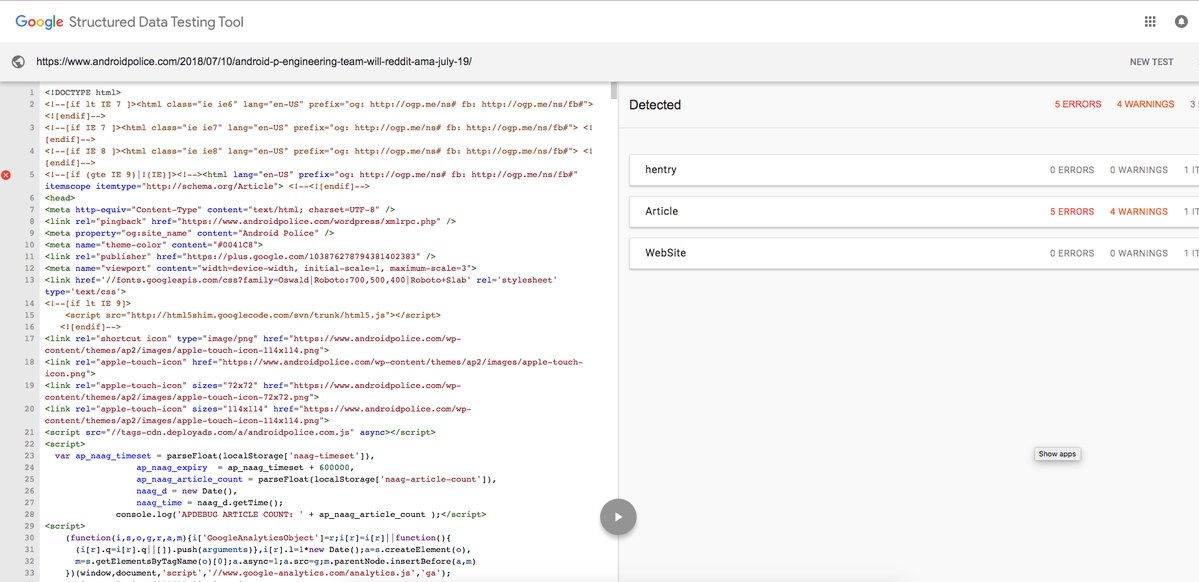The width and height of the screenshot is (1199, 582).
Task: Click the analytics.js code line
Action: tap(258, 573)
